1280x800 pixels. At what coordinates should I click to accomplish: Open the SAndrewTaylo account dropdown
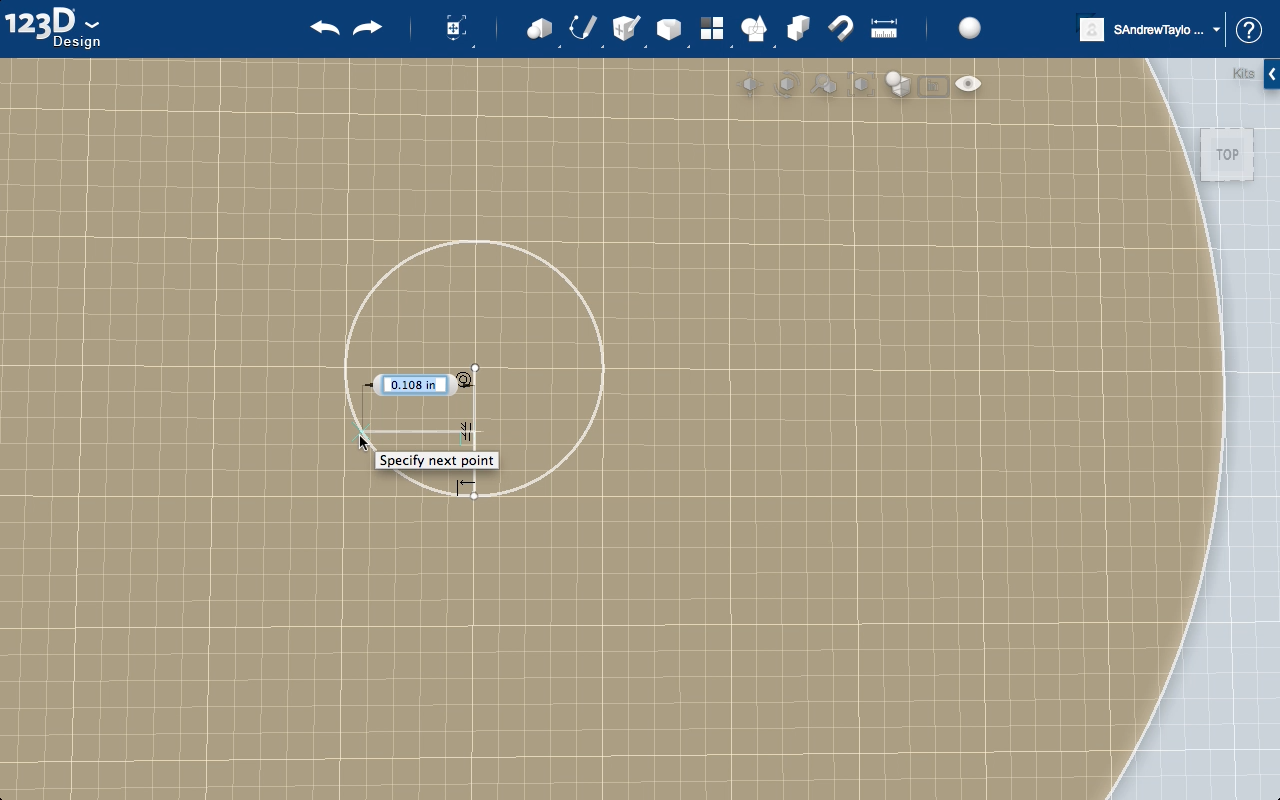[x=1166, y=30]
